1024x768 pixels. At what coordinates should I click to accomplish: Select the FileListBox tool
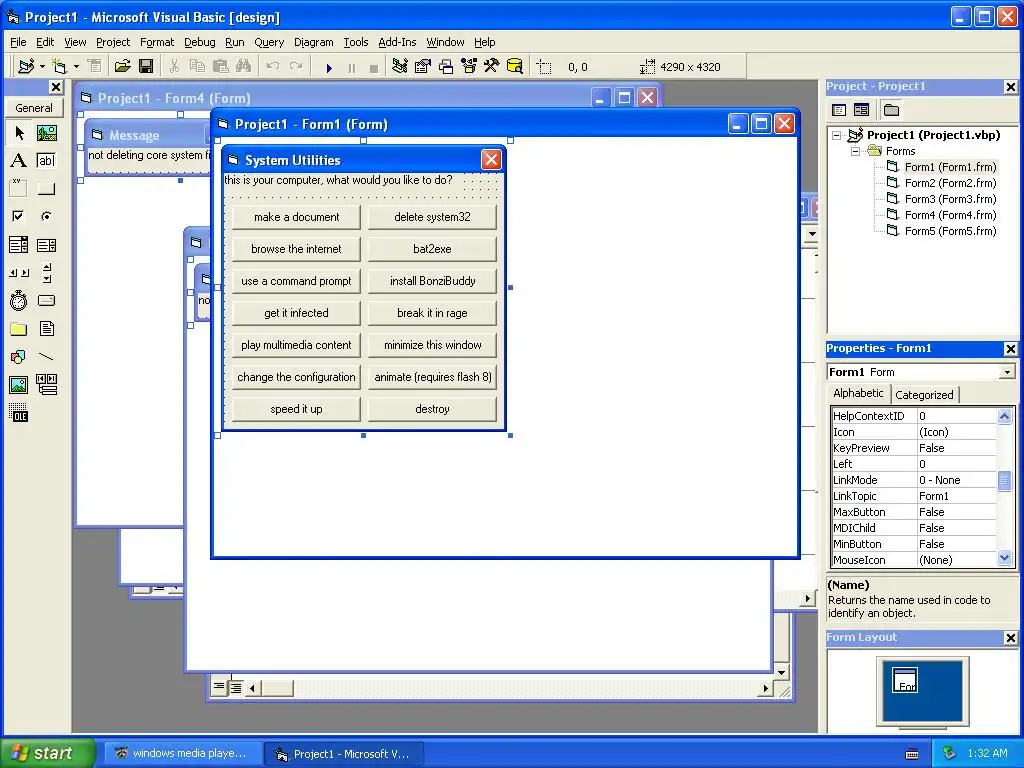click(x=46, y=328)
